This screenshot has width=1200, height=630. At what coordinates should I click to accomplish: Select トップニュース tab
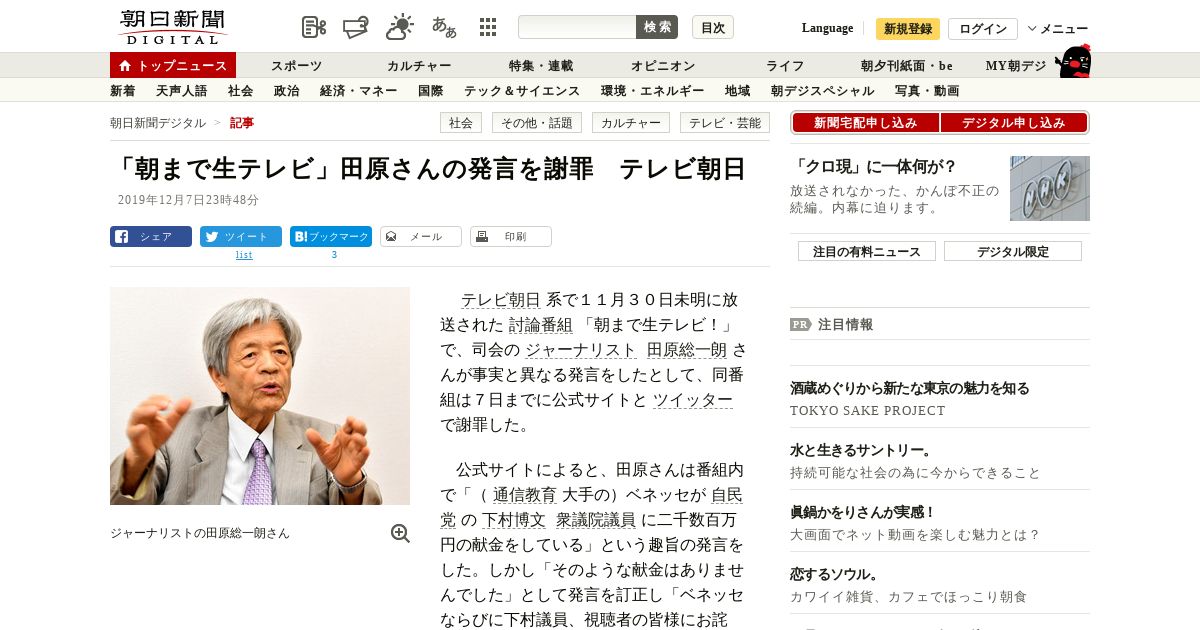click(x=173, y=65)
